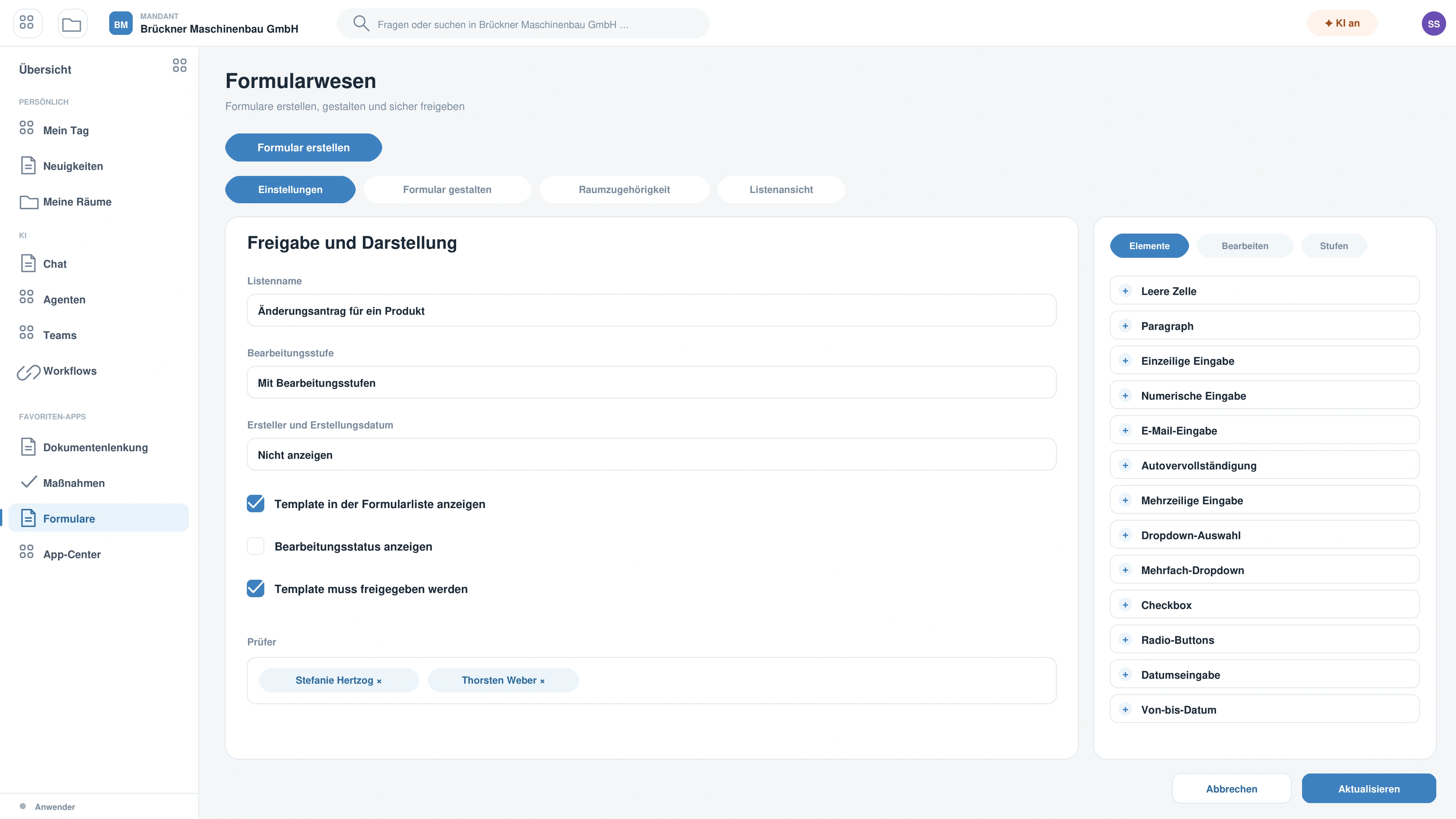Remove Stefanie Hertzog from Prüfer
The image size is (1456, 819).
coord(379,681)
